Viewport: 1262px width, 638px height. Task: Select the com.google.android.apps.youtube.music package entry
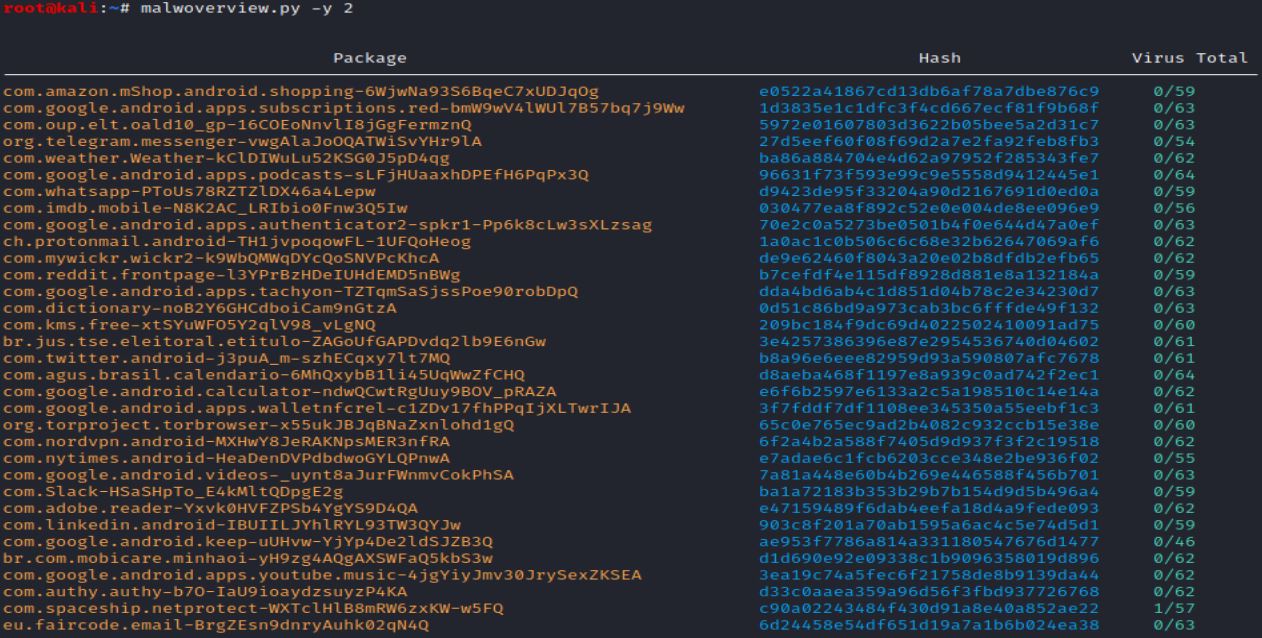[322, 573]
